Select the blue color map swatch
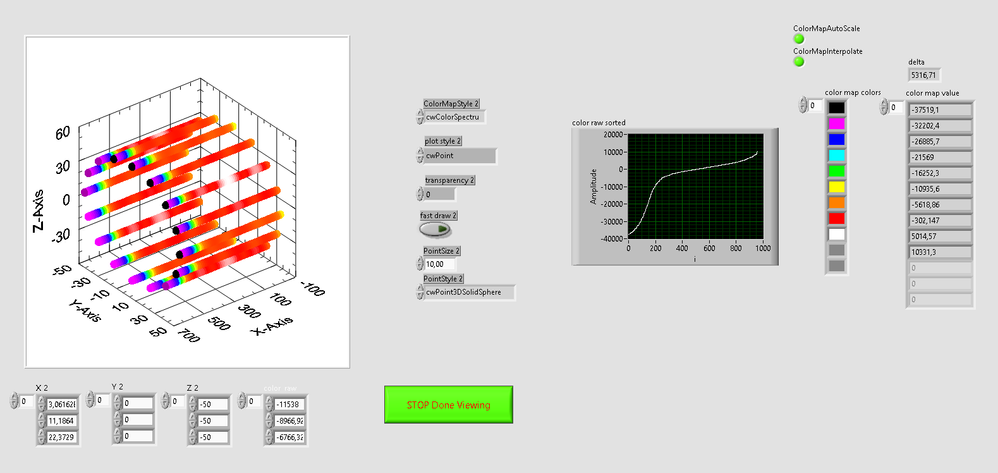The width and height of the screenshot is (998, 473). [x=836, y=139]
